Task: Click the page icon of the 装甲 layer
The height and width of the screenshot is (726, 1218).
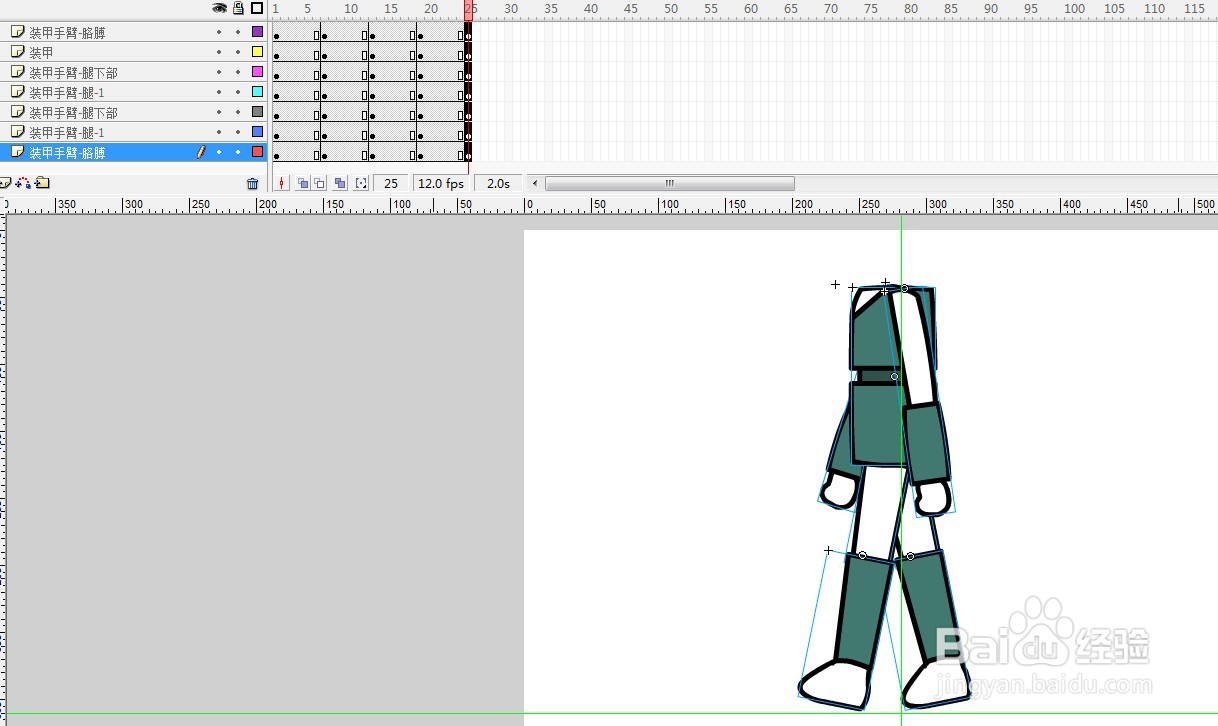Action: (x=17, y=52)
